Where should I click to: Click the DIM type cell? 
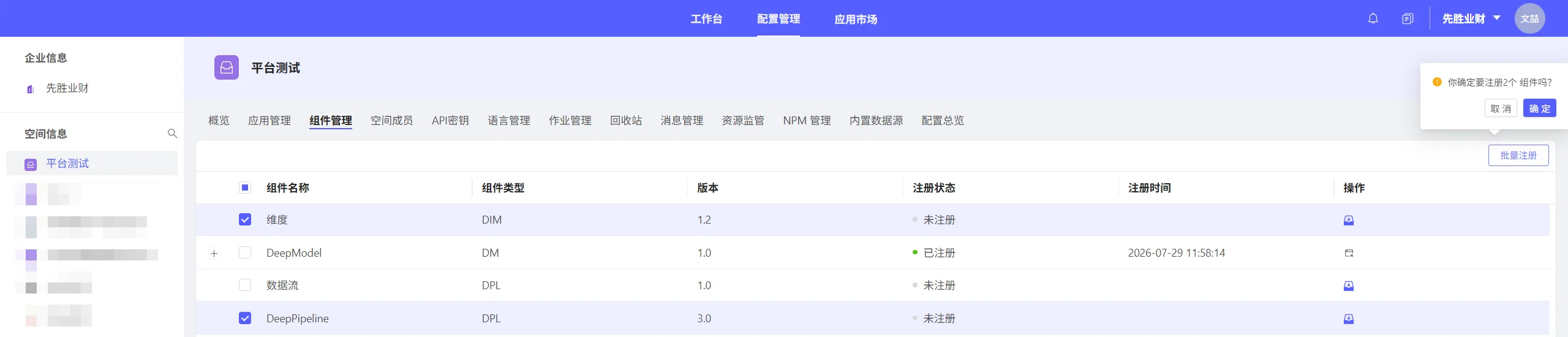coord(492,220)
